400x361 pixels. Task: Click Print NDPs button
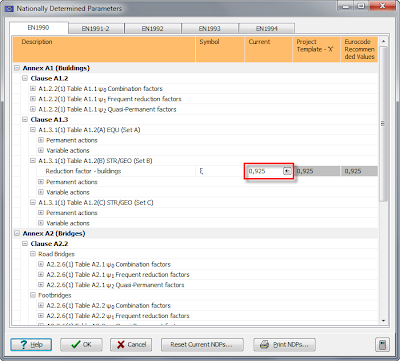click(284, 345)
